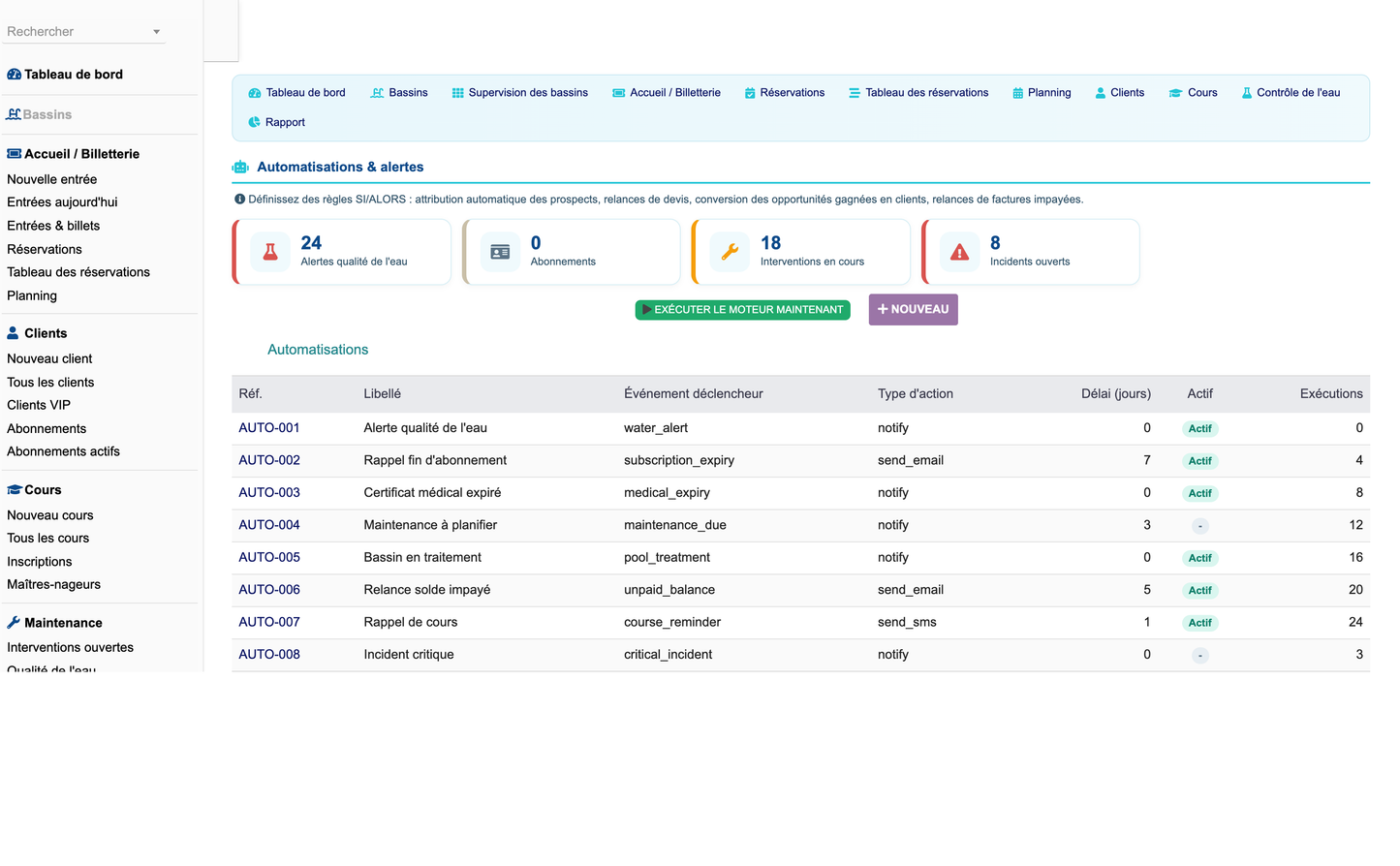Click 'critical_incident' trigger cell
1400x866 pixels.
pos(669,655)
